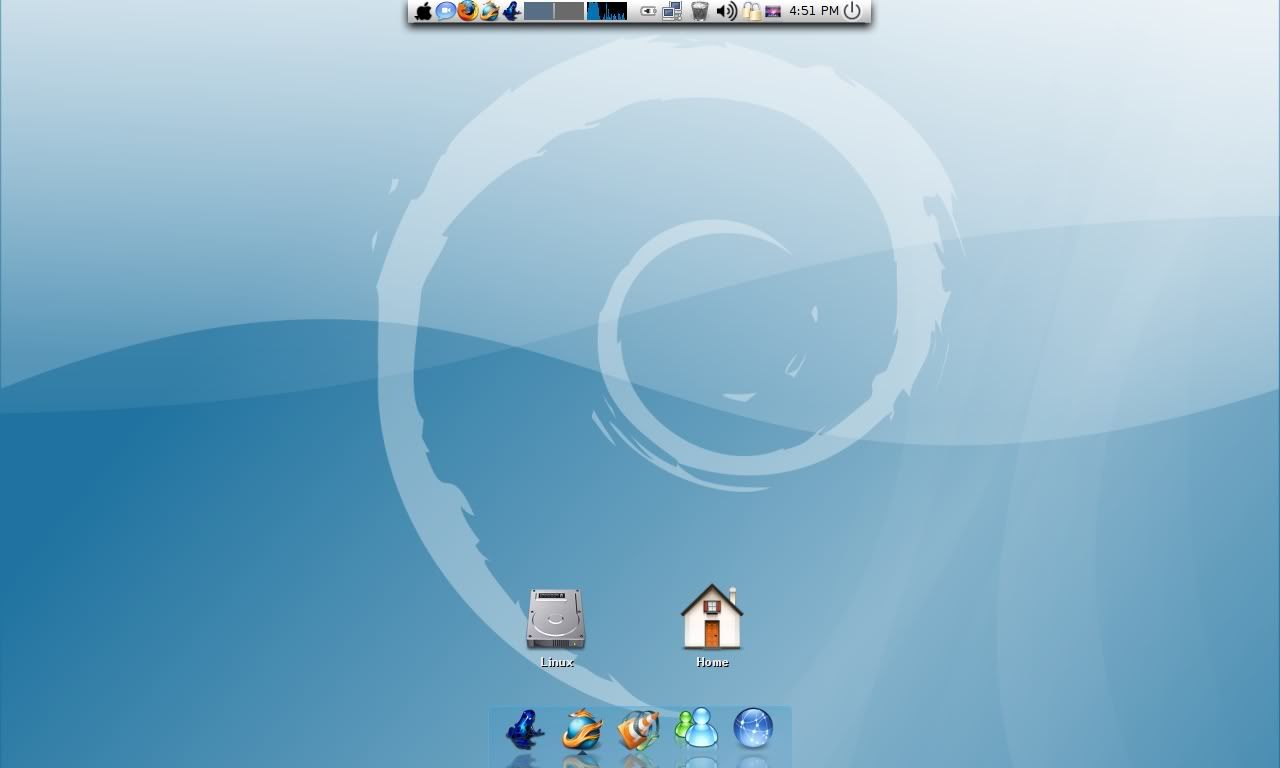Open the blue network globe in dock
The height and width of the screenshot is (768, 1280).
753,729
